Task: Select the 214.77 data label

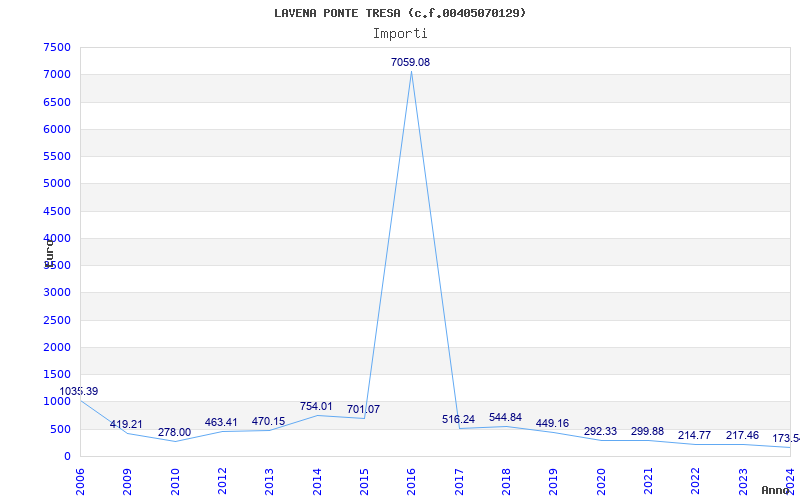Action: [x=694, y=436]
